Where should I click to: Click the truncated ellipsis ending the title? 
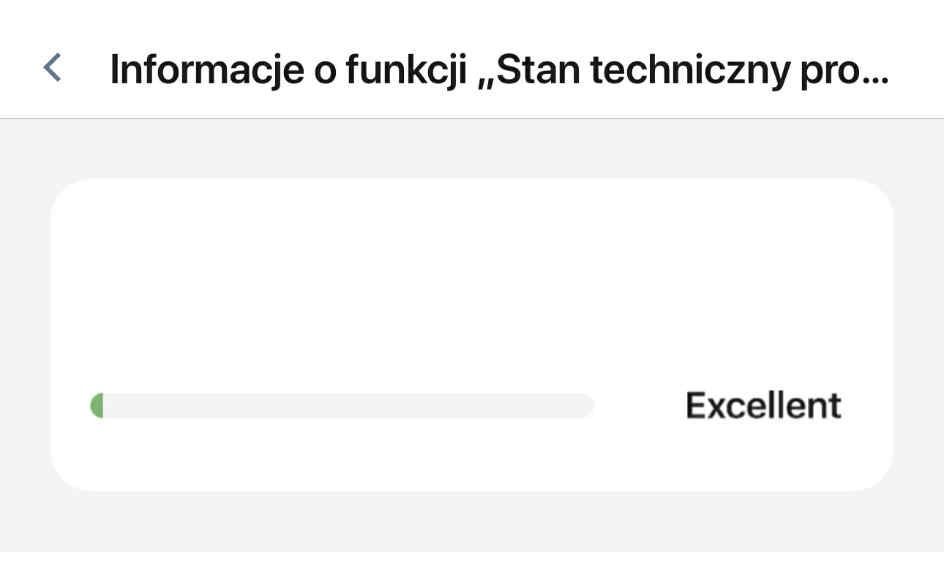874,72
